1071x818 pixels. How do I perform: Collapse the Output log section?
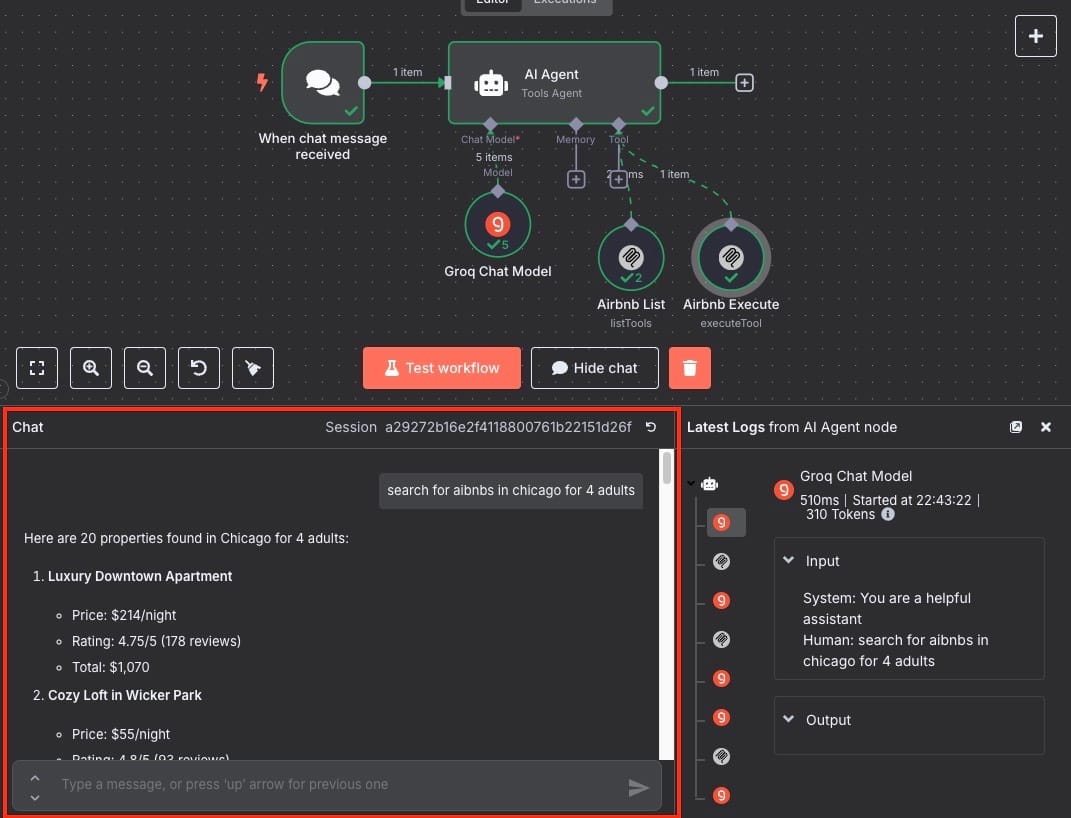click(789, 719)
